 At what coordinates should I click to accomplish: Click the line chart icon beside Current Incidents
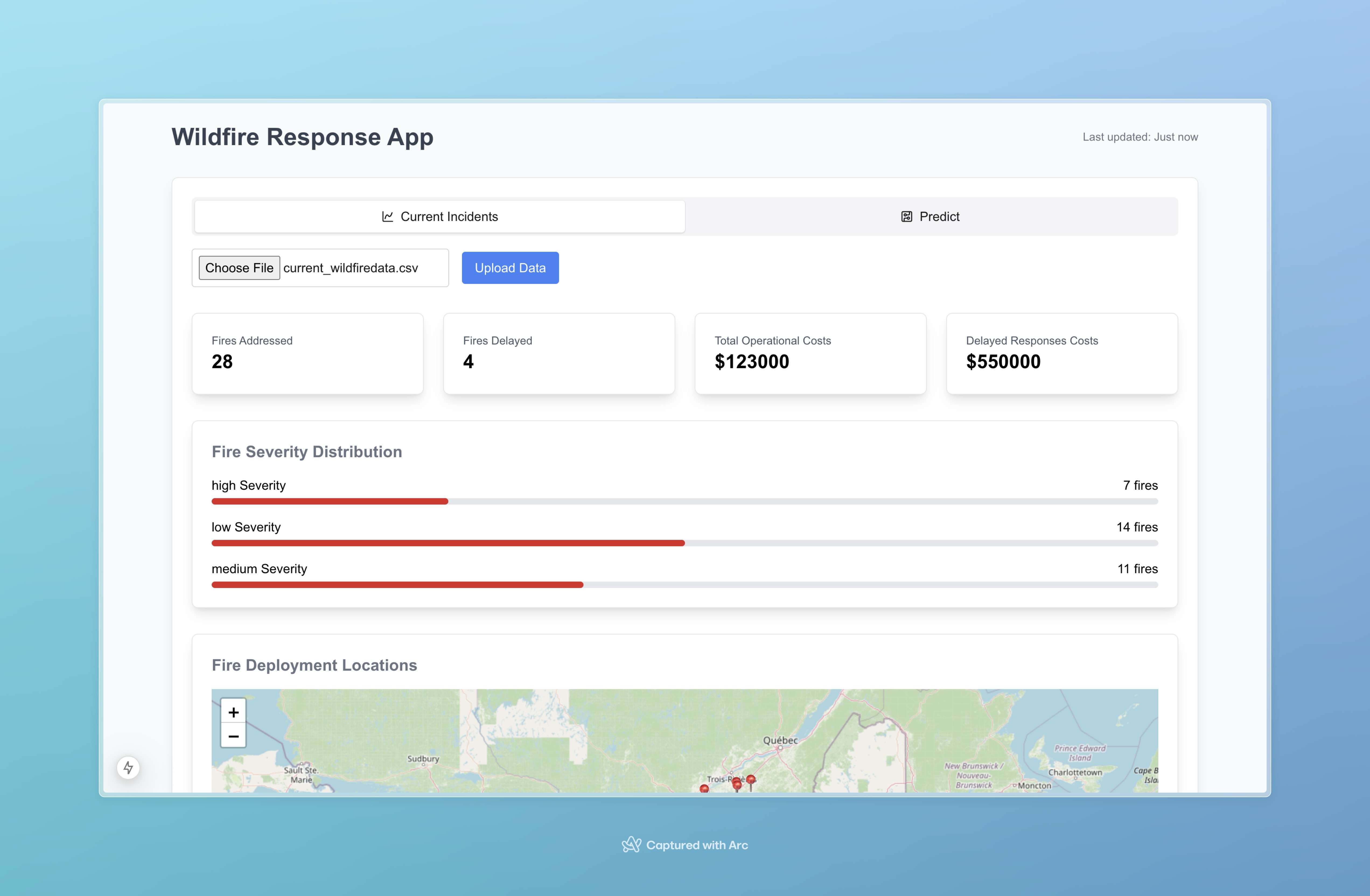[387, 216]
